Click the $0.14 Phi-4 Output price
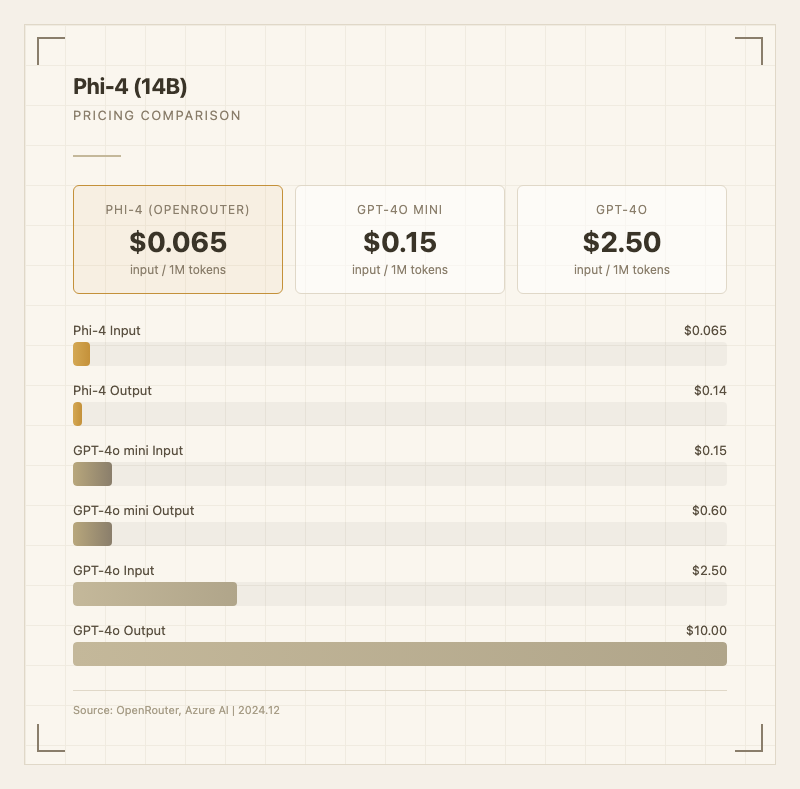The width and height of the screenshot is (800, 789). point(710,391)
